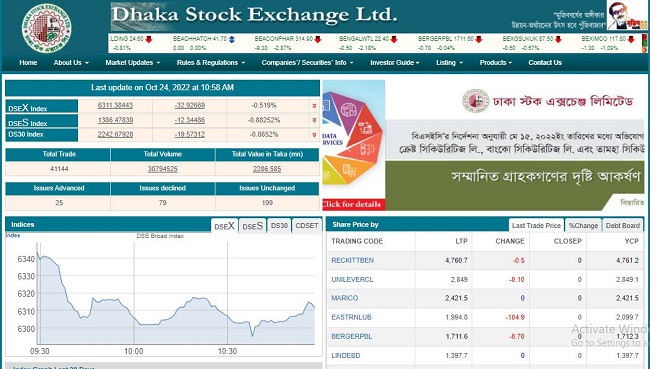650x369 pixels.
Task: Click the colorful Data Services hexagon graphic
Action: [354, 139]
